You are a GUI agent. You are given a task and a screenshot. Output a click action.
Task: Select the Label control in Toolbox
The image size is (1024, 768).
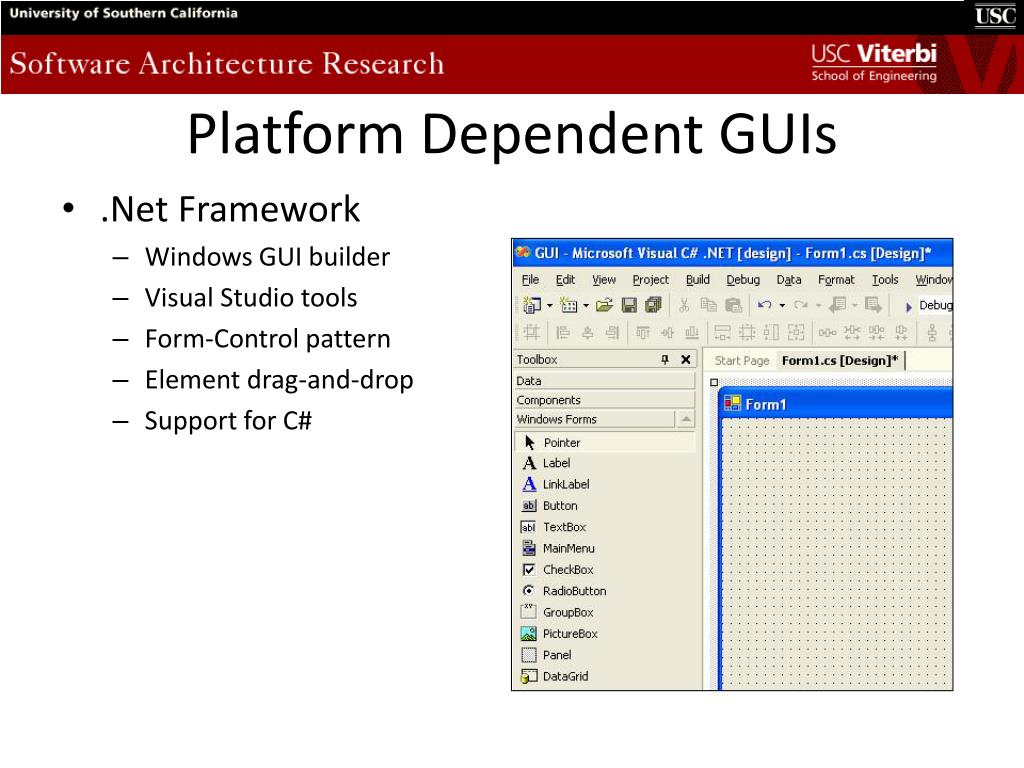(x=605, y=463)
